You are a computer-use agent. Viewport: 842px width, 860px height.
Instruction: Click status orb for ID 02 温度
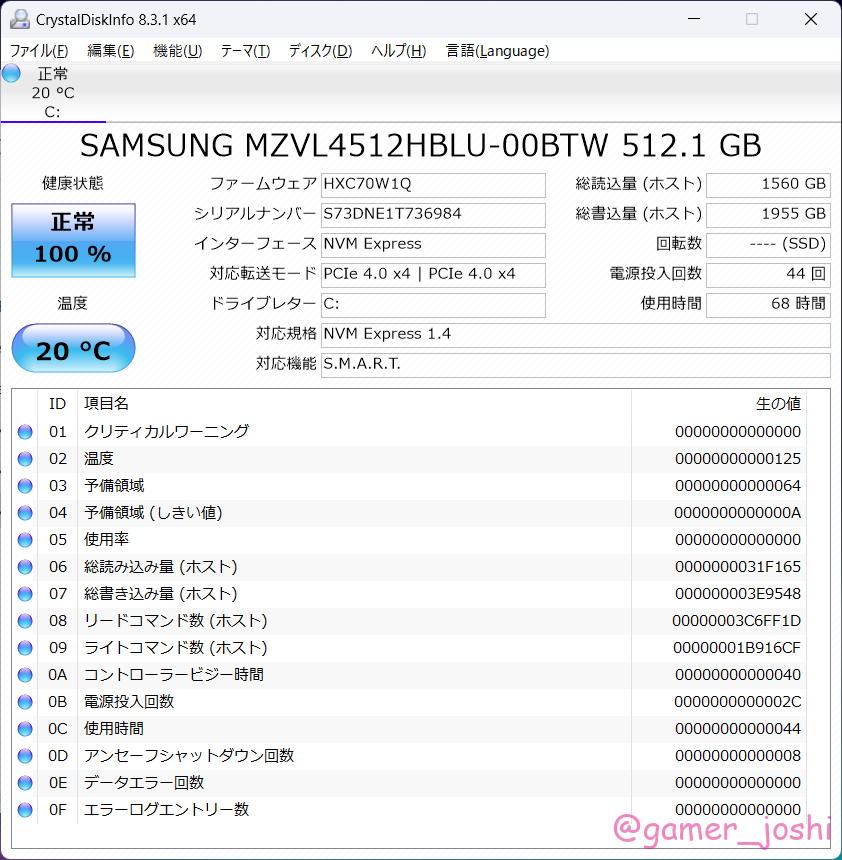pos(25,459)
